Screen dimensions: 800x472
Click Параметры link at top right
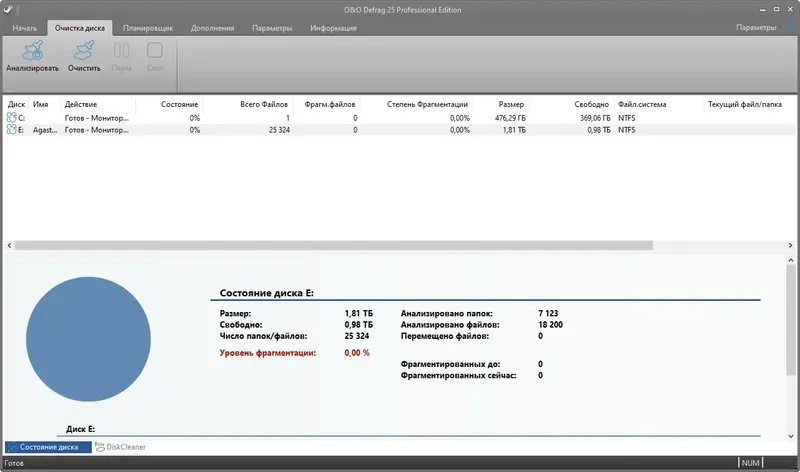[x=756, y=28]
